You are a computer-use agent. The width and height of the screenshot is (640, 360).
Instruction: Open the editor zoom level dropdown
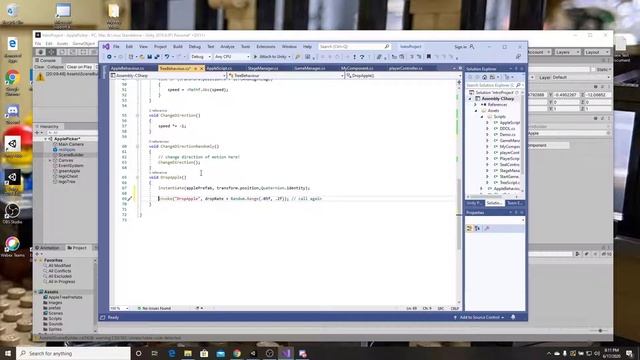(x=119, y=308)
